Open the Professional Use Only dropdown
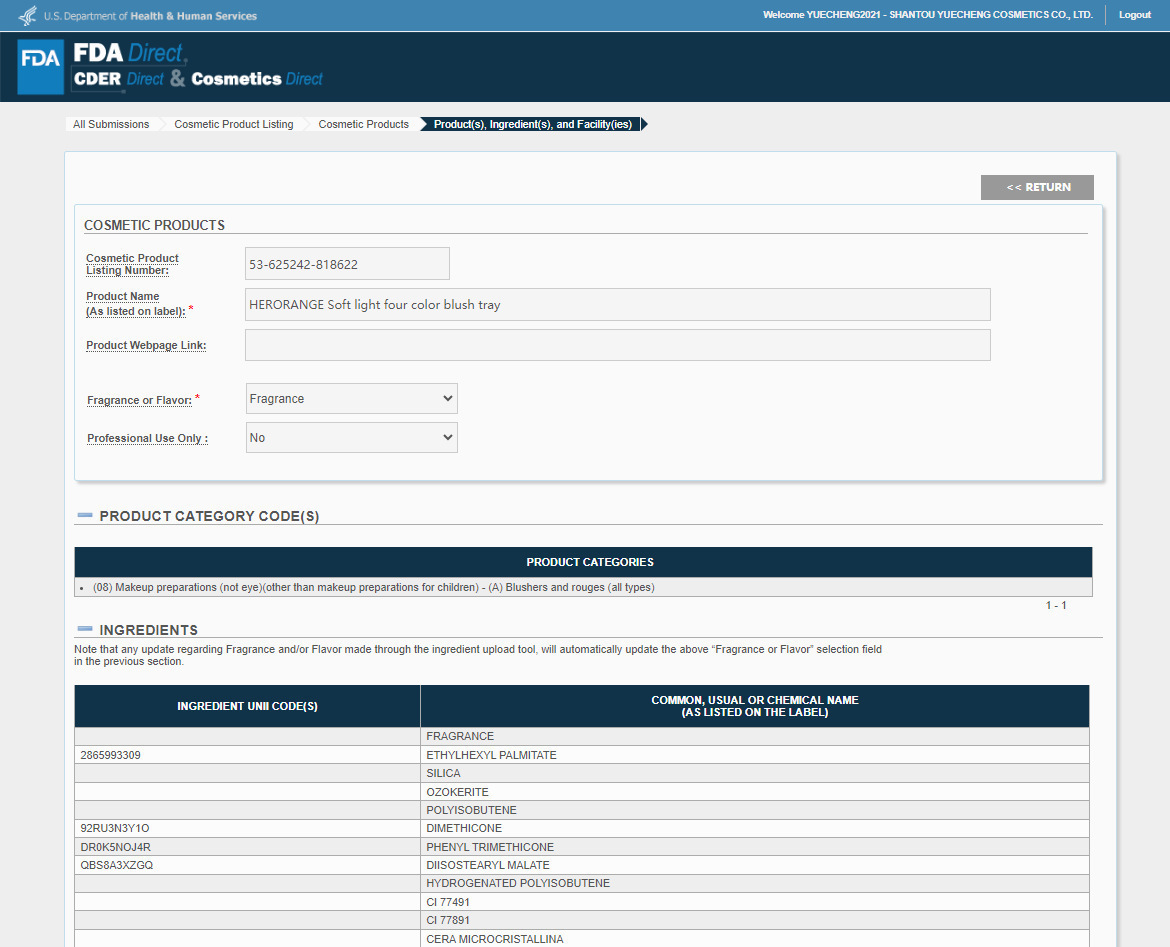 coord(351,437)
